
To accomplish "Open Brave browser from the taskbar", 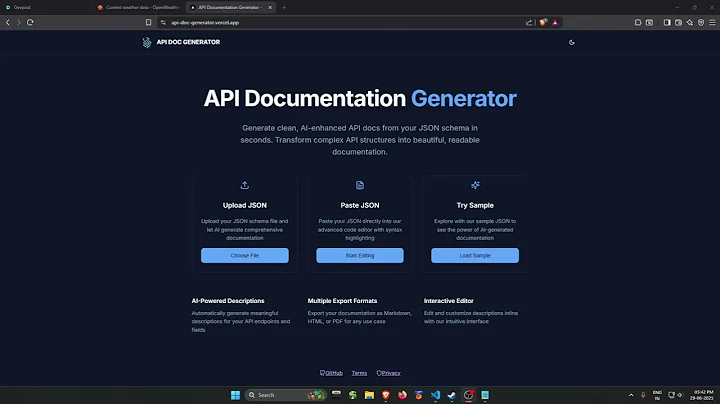I will coord(386,395).
